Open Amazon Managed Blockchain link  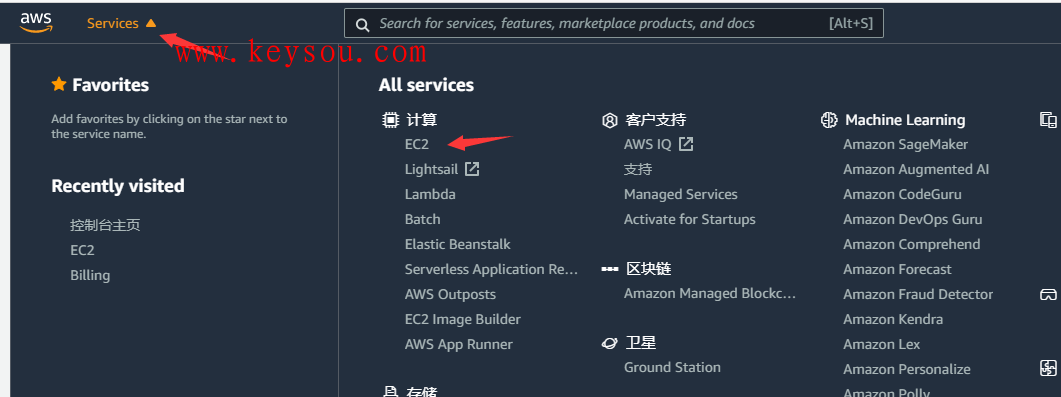click(x=710, y=294)
